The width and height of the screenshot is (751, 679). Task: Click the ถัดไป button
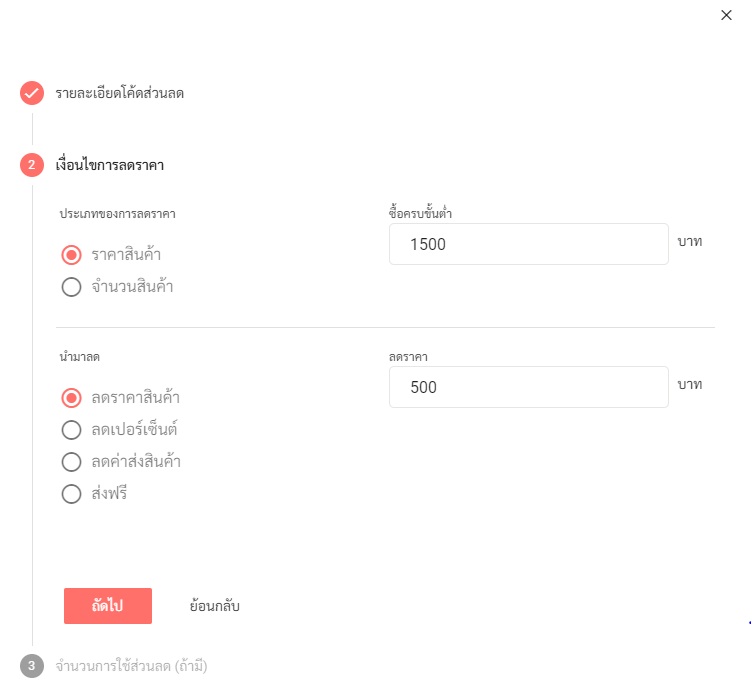108,606
